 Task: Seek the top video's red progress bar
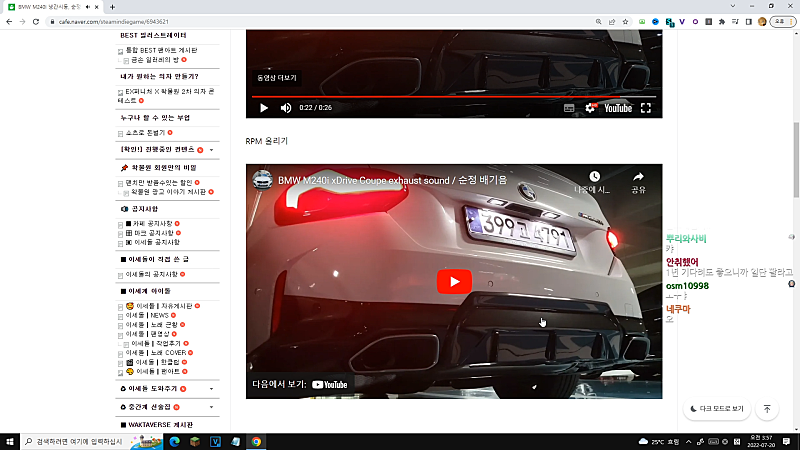(x=454, y=96)
